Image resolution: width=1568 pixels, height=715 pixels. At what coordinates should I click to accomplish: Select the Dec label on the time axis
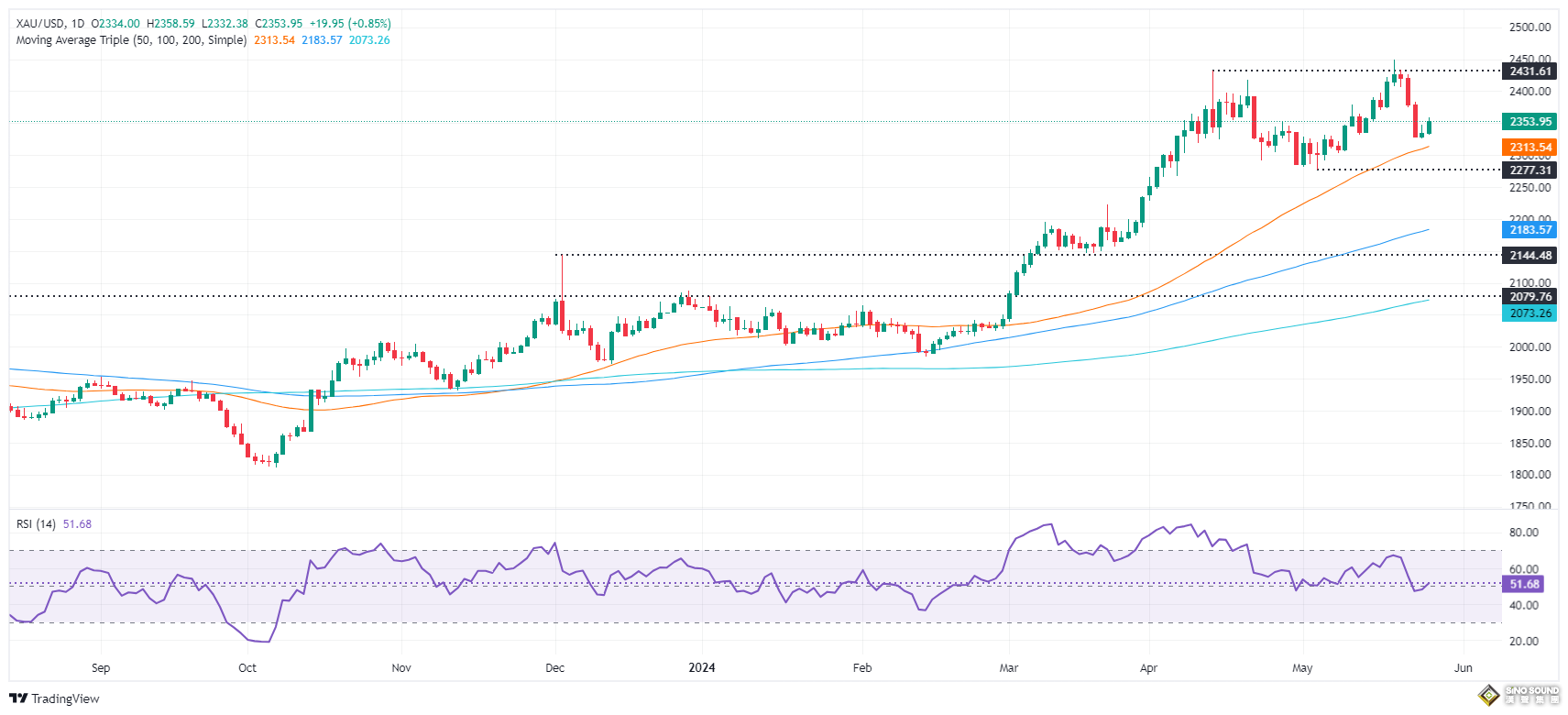coord(554,668)
